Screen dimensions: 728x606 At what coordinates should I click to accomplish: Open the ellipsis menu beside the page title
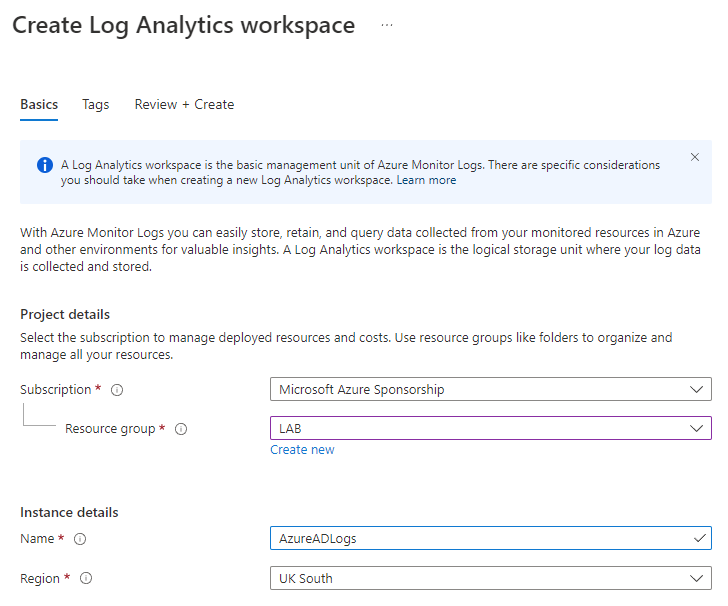(x=387, y=26)
